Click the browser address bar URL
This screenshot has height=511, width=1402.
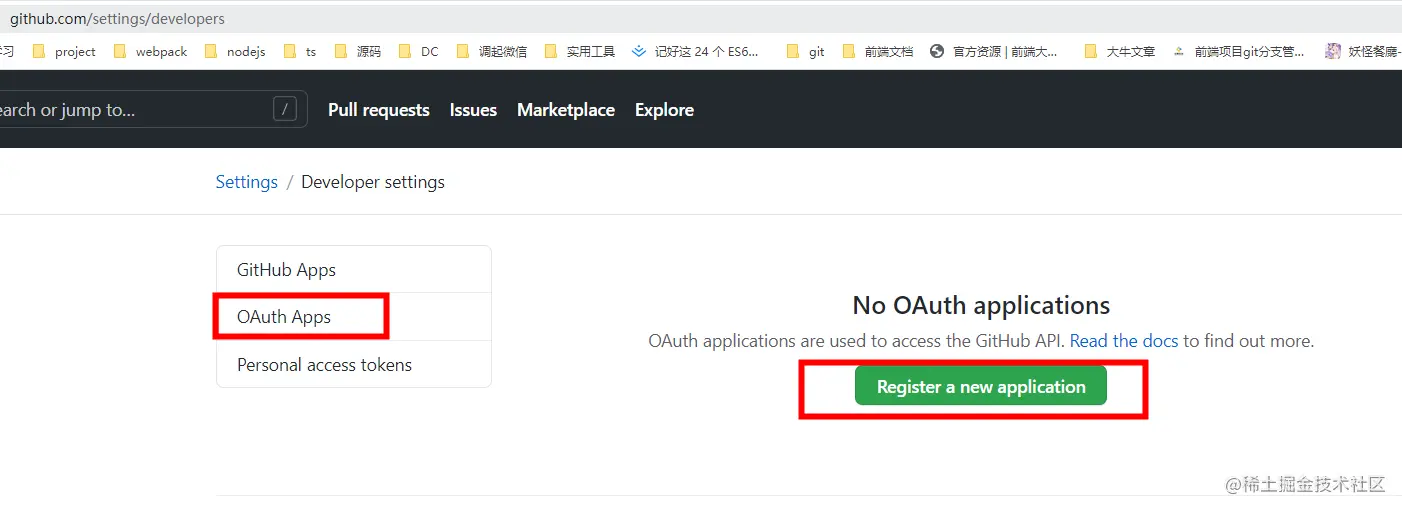click(117, 19)
